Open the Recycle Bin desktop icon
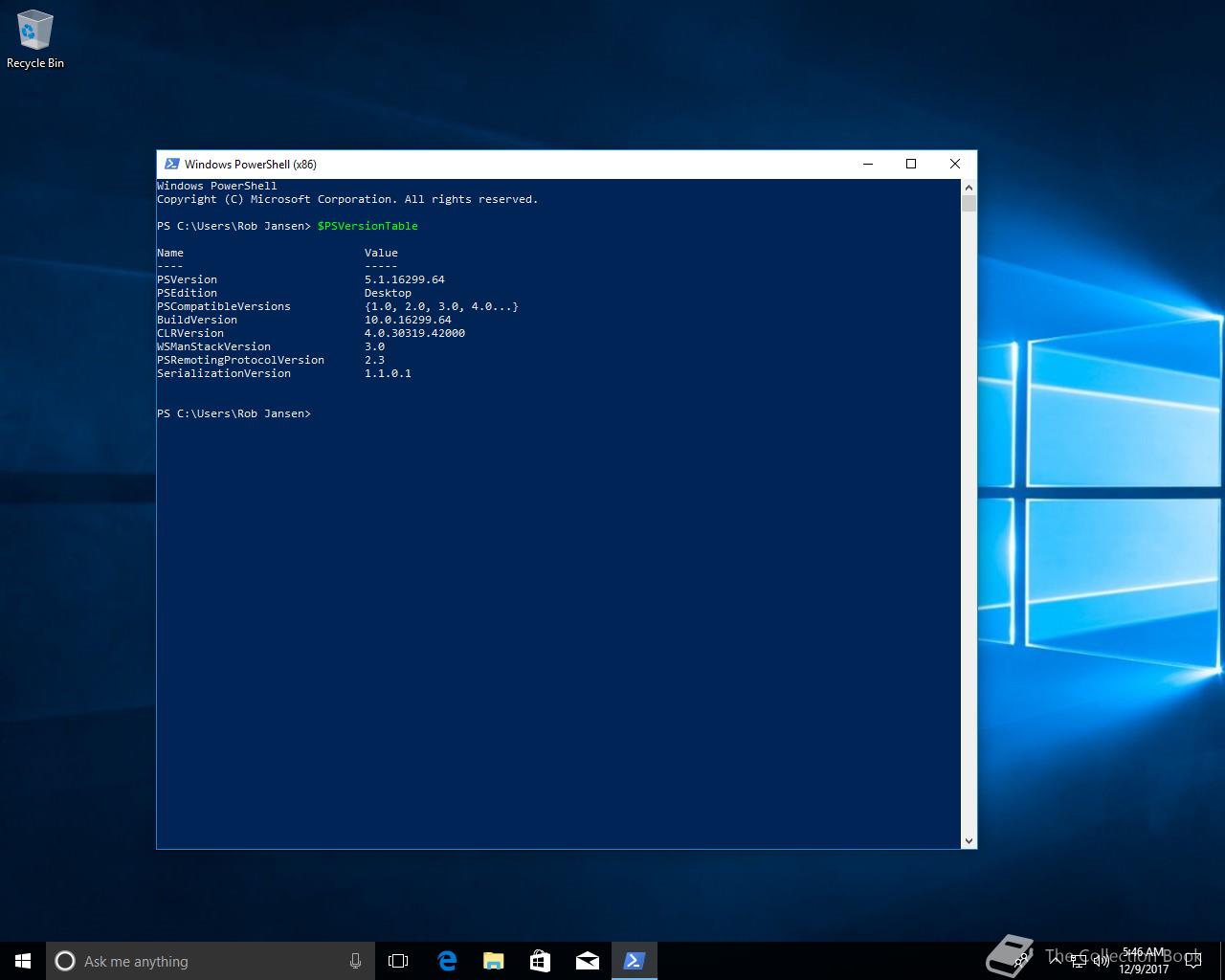This screenshot has height=980, width=1225. (x=34, y=39)
